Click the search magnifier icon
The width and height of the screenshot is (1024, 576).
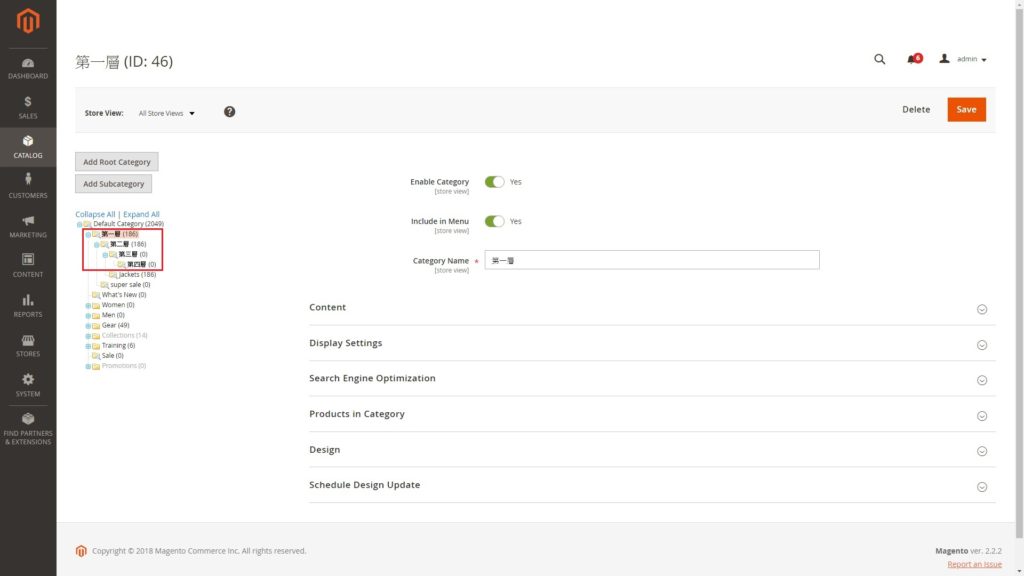click(x=880, y=59)
